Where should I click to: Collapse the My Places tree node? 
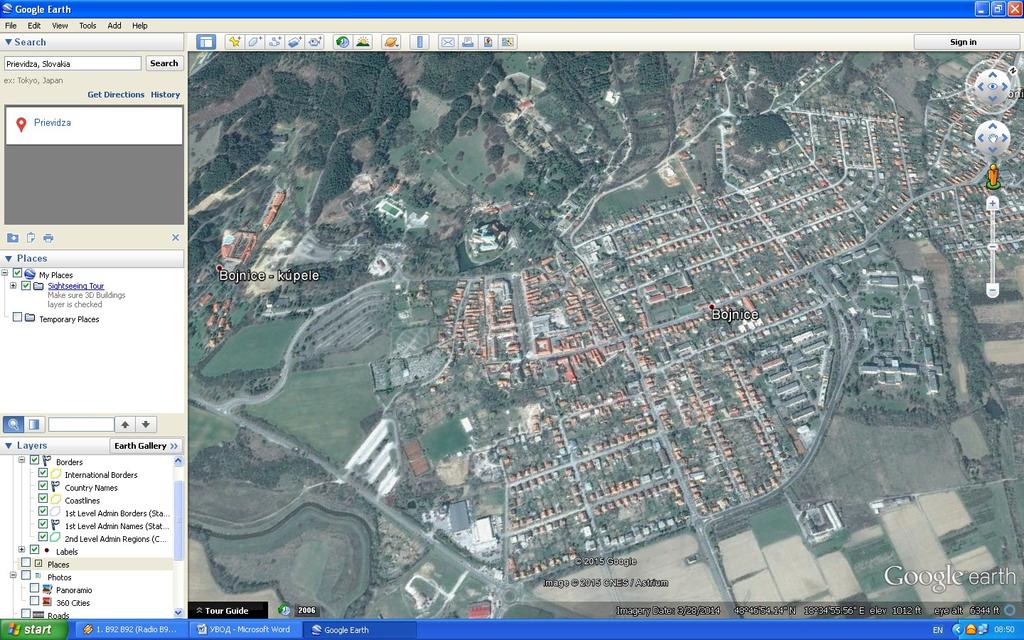[5, 273]
